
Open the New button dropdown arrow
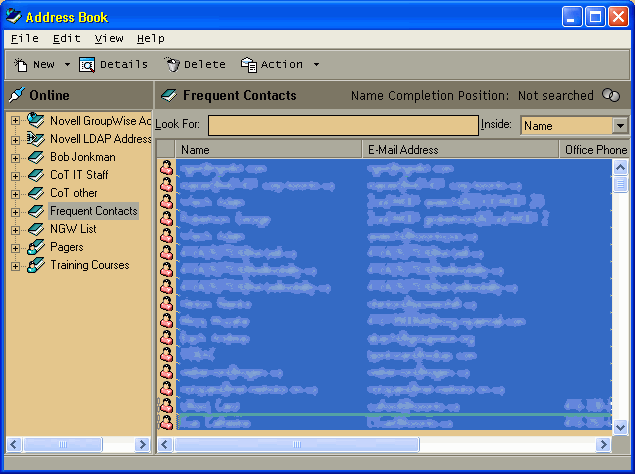[x=67, y=64]
